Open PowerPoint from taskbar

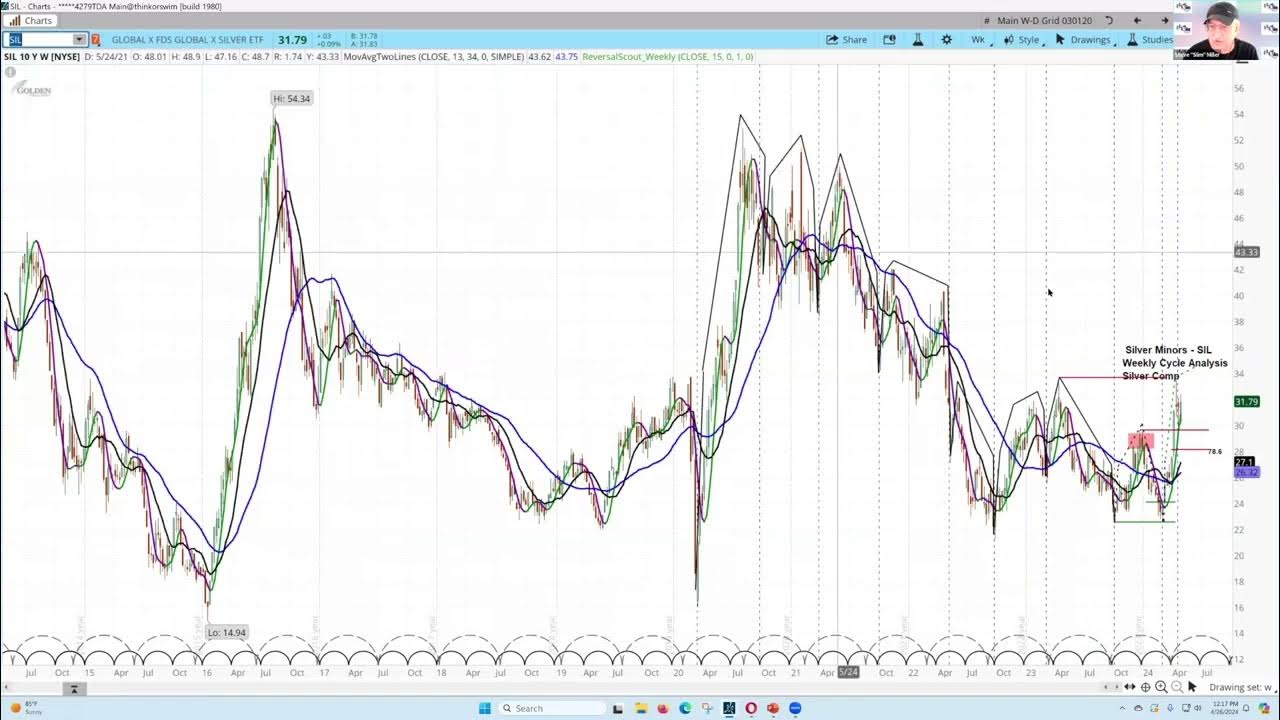(x=773, y=708)
